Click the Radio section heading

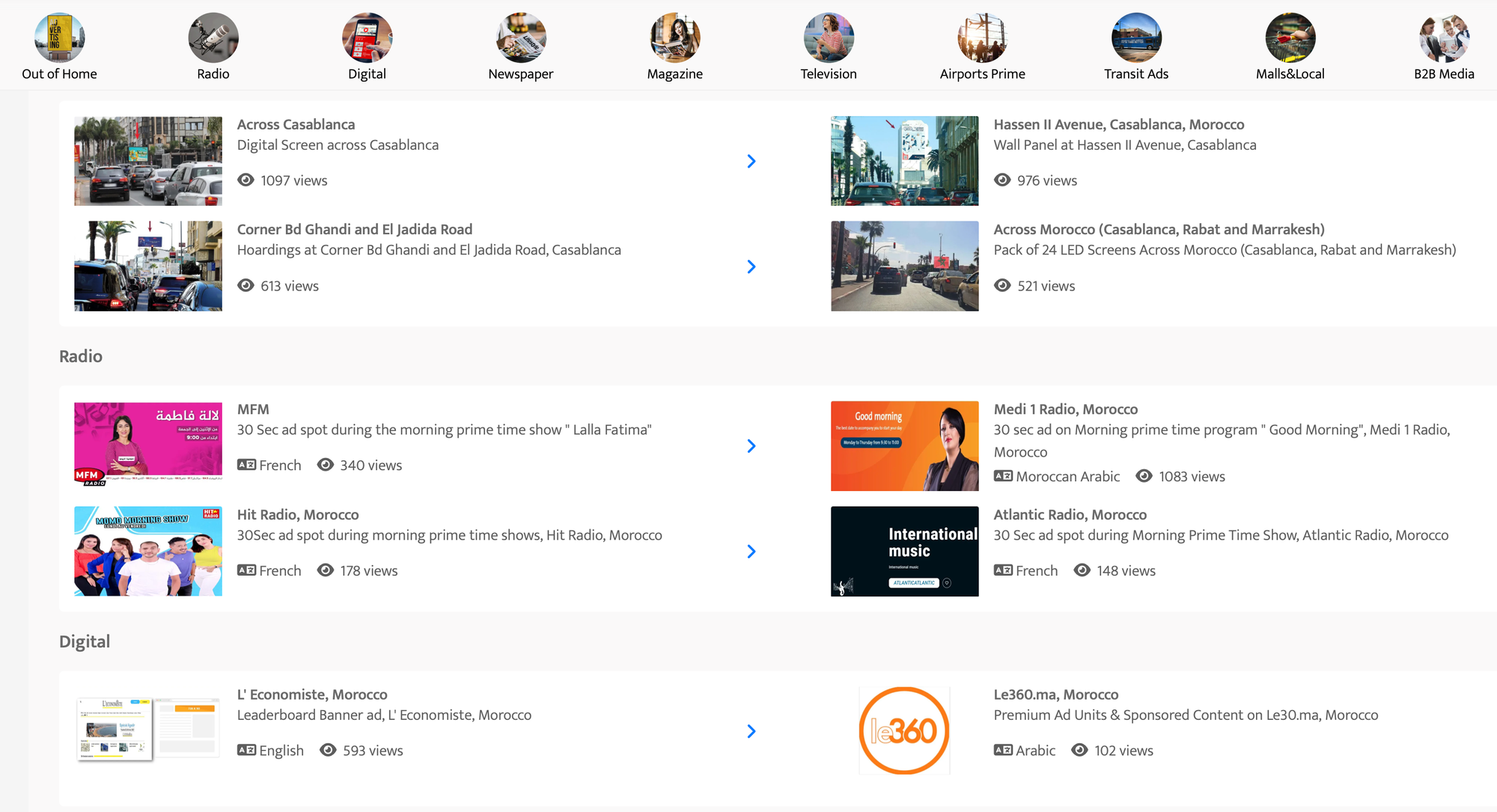click(81, 355)
